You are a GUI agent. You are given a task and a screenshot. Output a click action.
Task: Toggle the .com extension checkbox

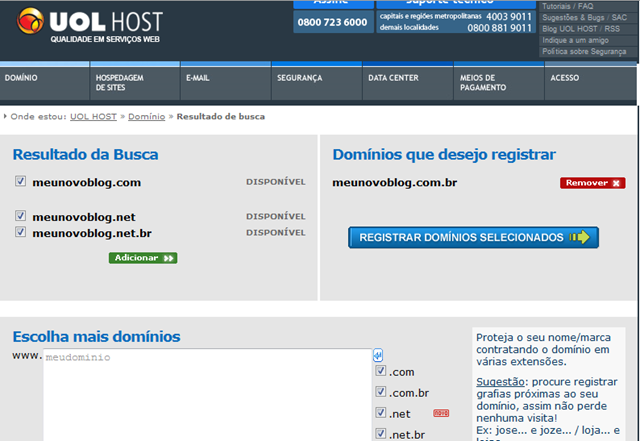380,371
